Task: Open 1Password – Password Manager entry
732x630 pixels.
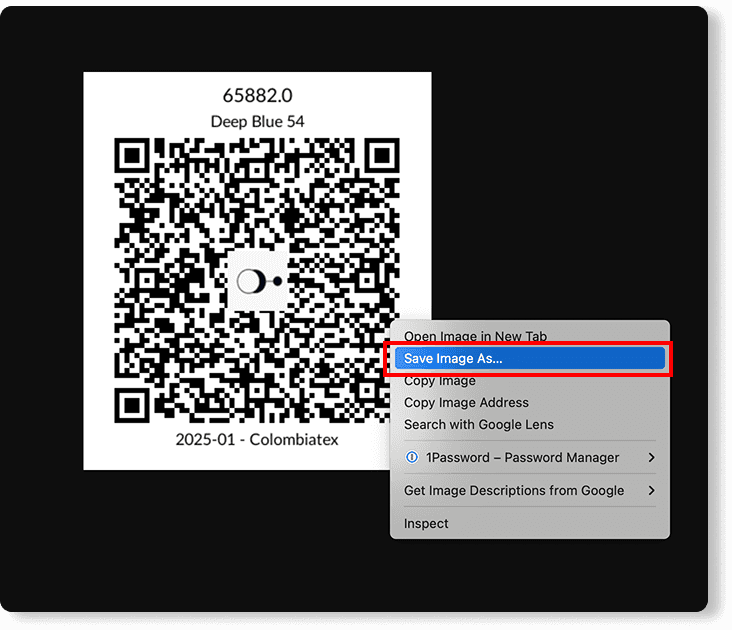Action: tap(529, 458)
